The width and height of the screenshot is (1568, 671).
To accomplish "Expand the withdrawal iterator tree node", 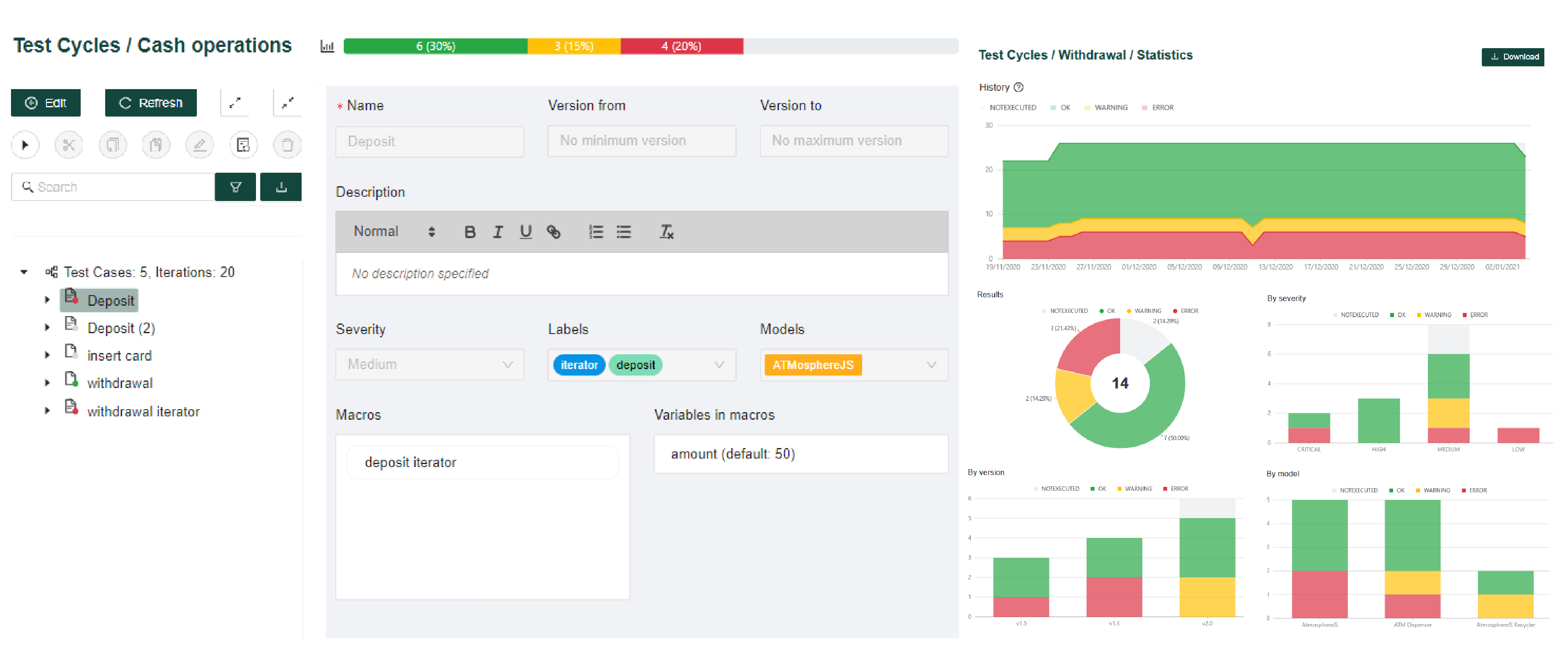I will pos(47,411).
